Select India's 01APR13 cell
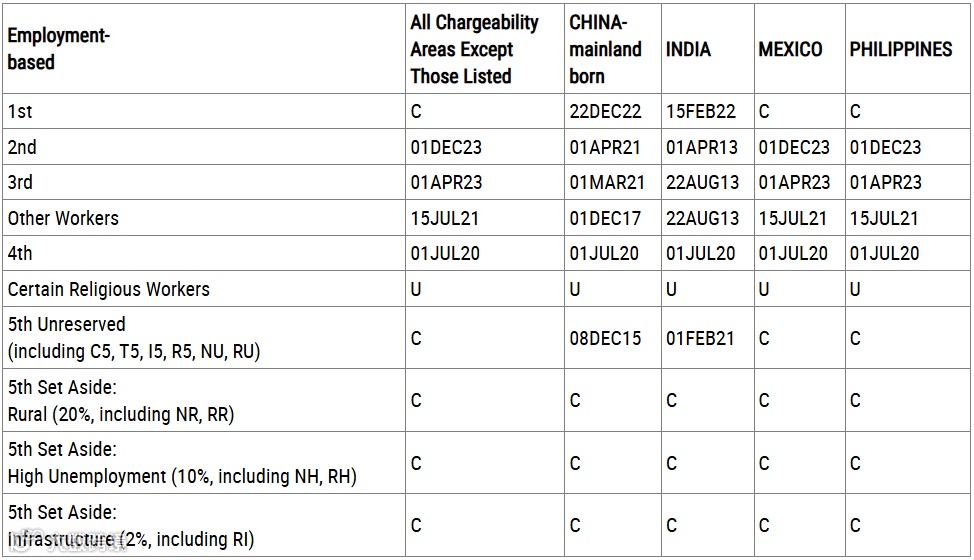 click(x=702, y=148)
